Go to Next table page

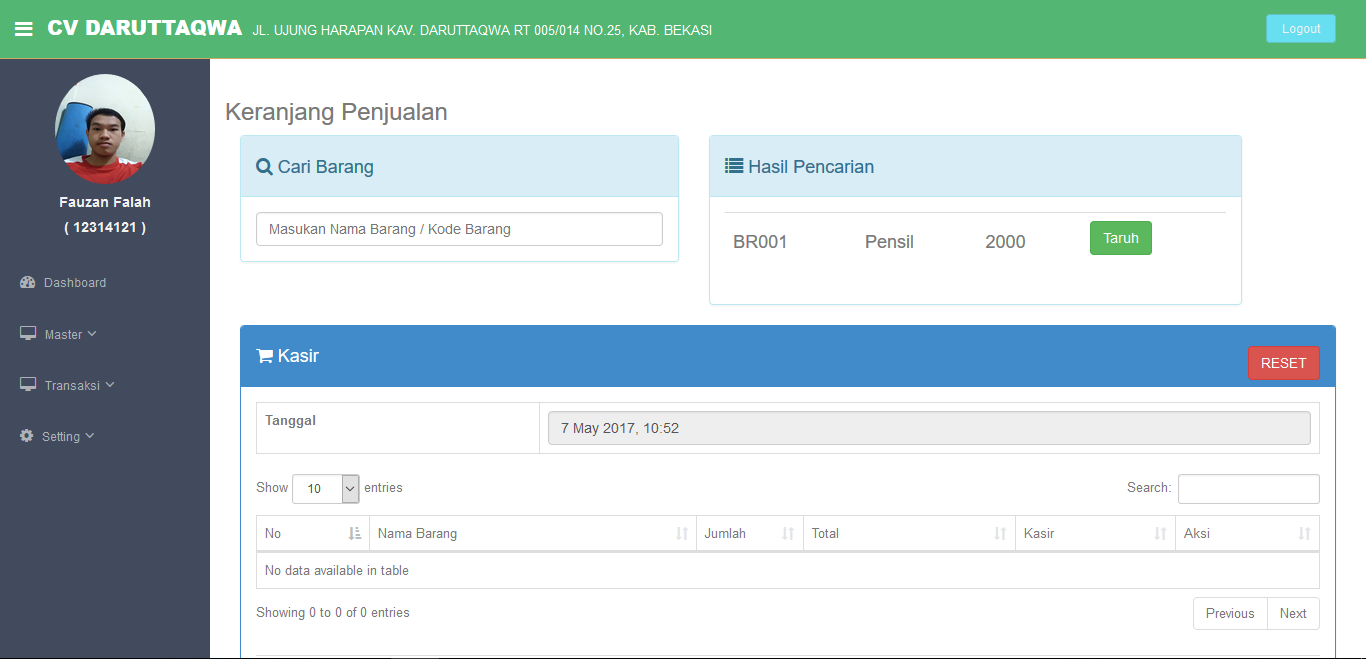[x=1293, y=614]
